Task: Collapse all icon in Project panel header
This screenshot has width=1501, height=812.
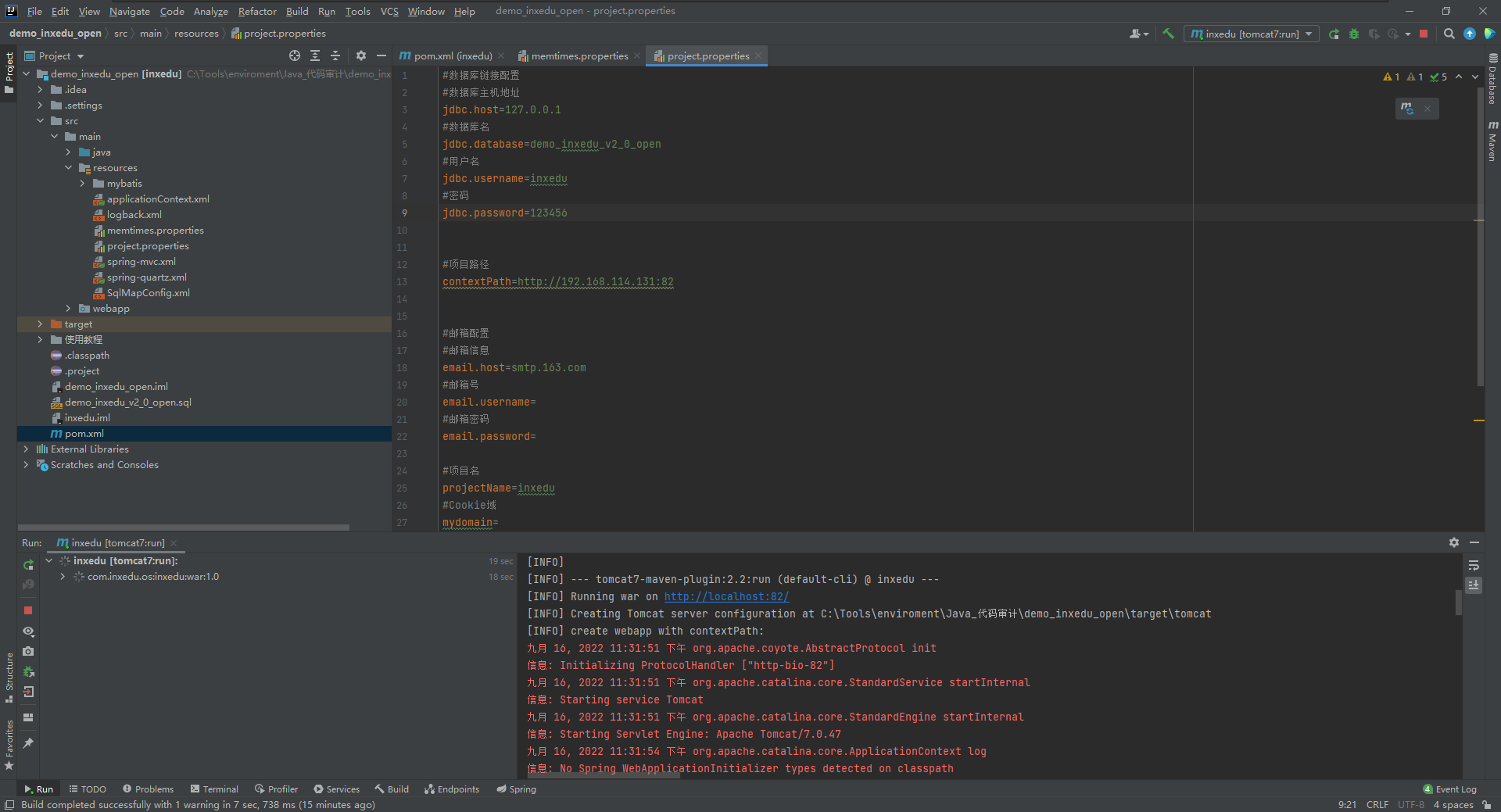Action: tap(335, 55)
